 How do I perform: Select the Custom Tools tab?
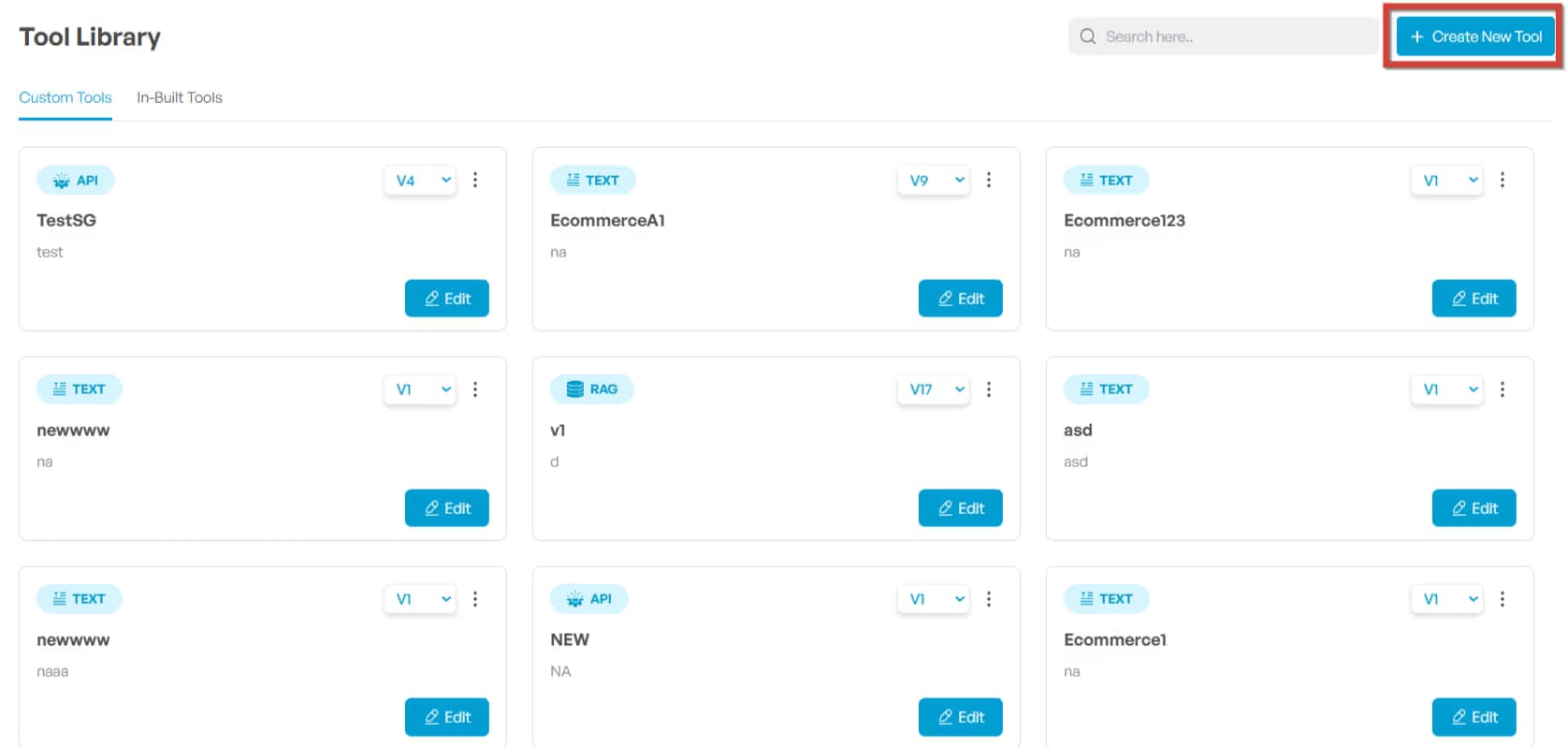click(x=65, y=97)
